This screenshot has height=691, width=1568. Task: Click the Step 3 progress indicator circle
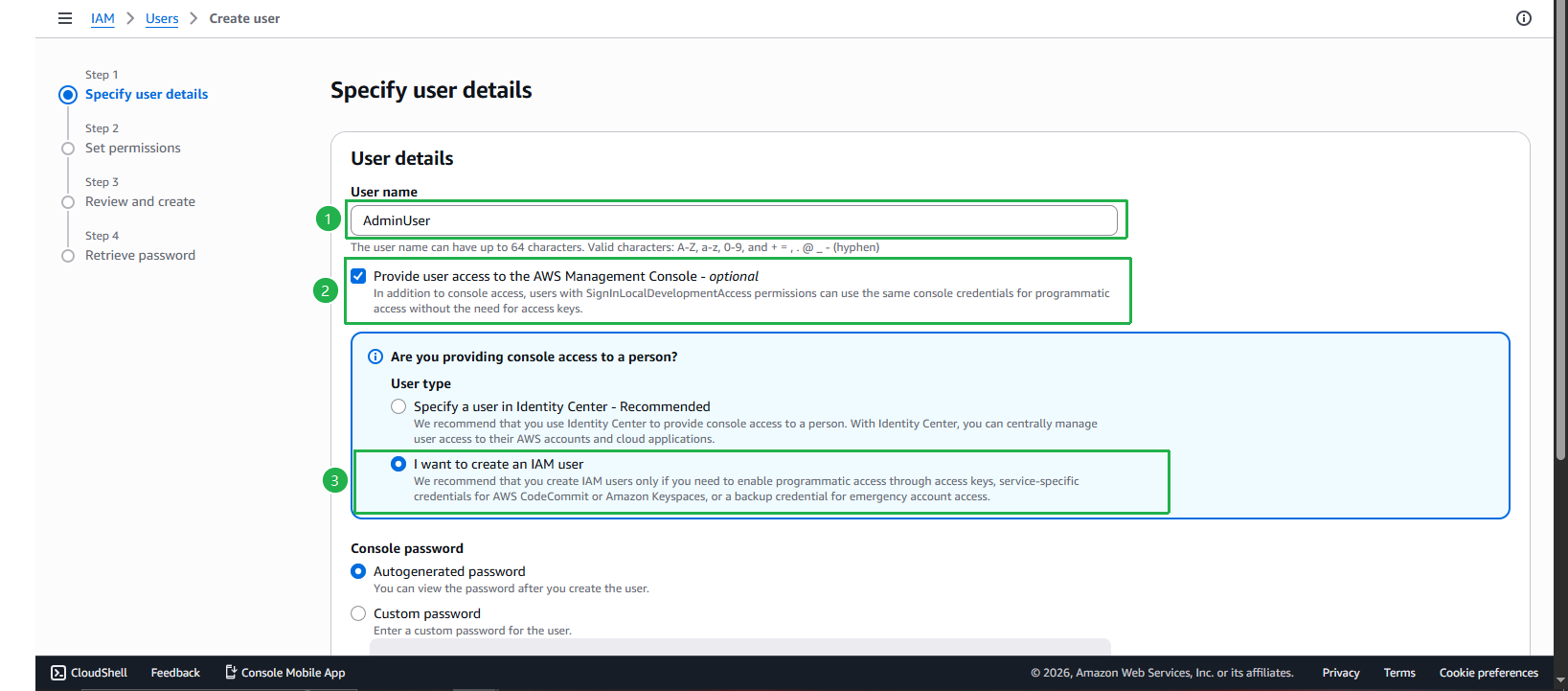coord(68,202)
